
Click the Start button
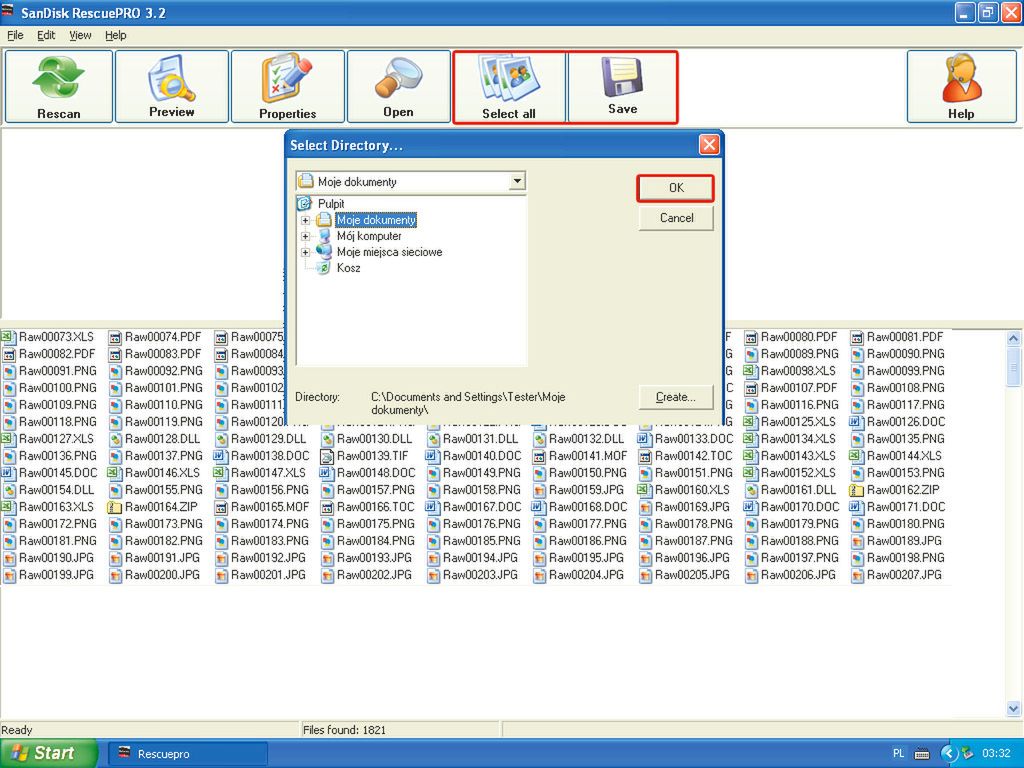[48, 753]
